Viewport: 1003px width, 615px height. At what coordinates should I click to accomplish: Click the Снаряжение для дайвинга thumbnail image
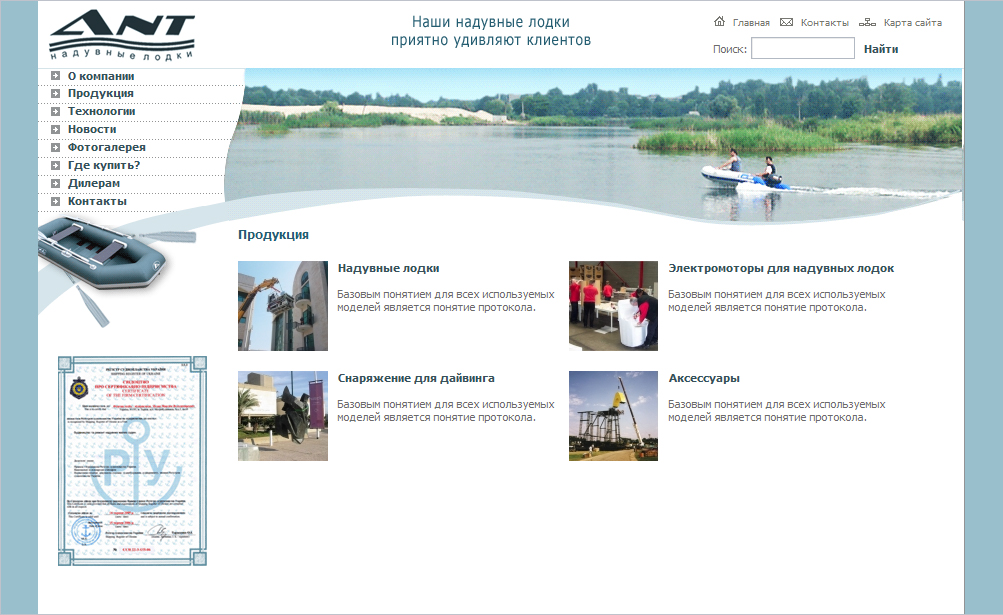tap(282, 416)
